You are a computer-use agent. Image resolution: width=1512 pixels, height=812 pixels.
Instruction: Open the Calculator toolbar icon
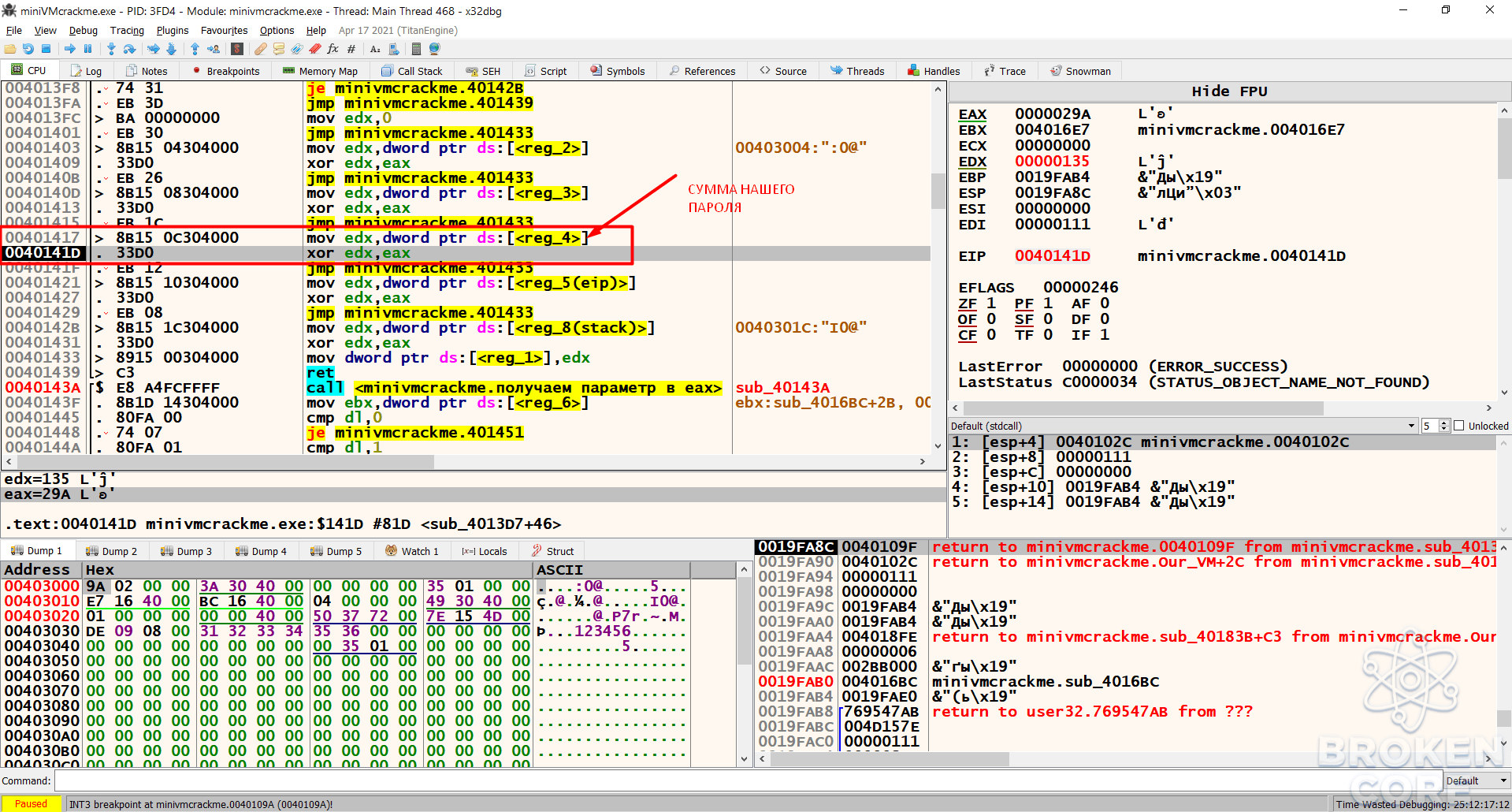pyautogui.click(x=416, y=49)
